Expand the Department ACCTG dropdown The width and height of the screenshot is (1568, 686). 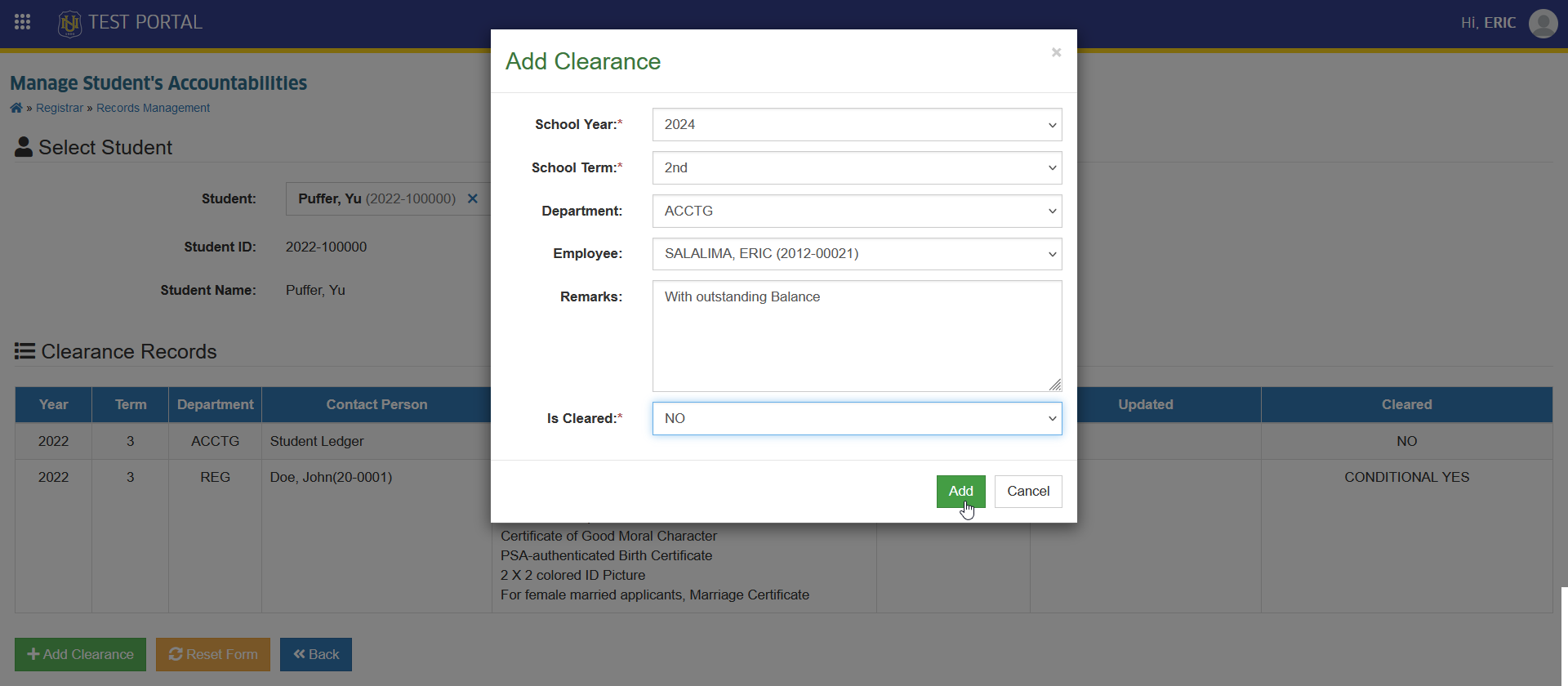coord(857,211)
